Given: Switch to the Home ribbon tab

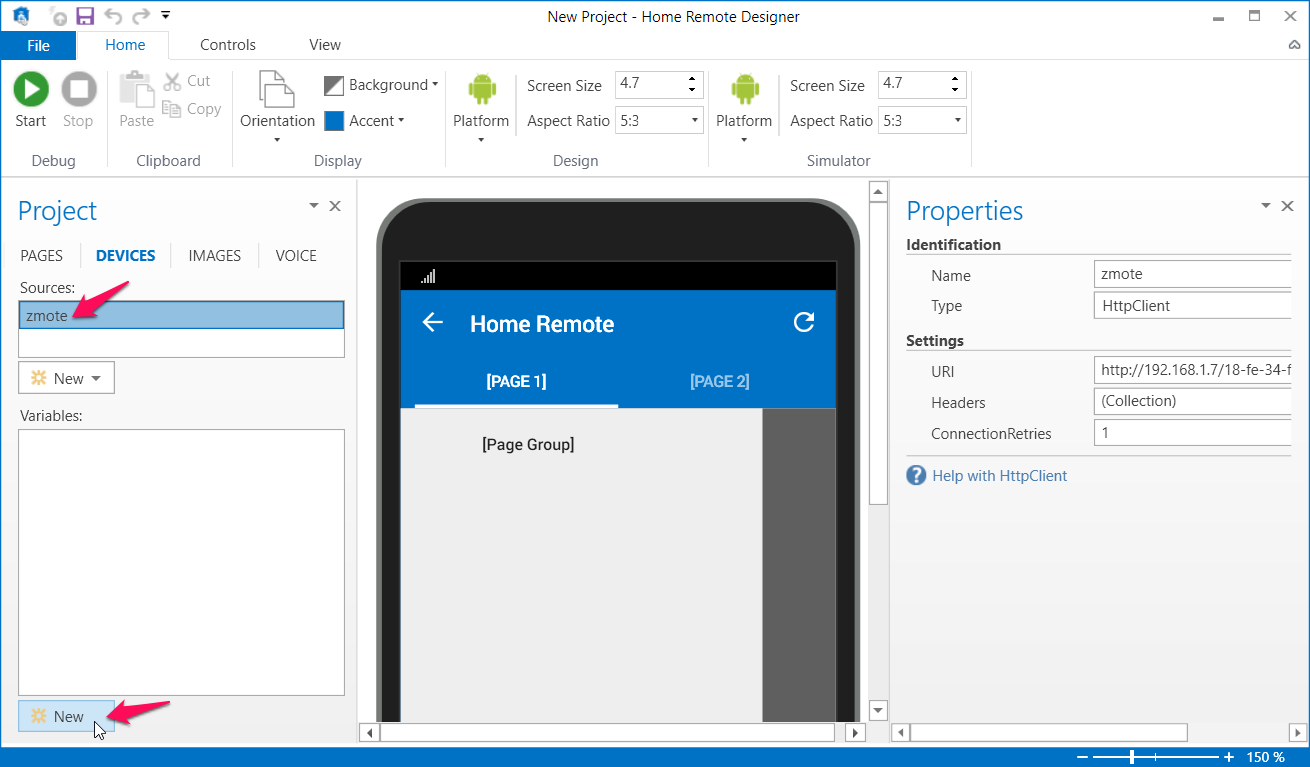Looking at the screenshot, I should click(125, 45).
